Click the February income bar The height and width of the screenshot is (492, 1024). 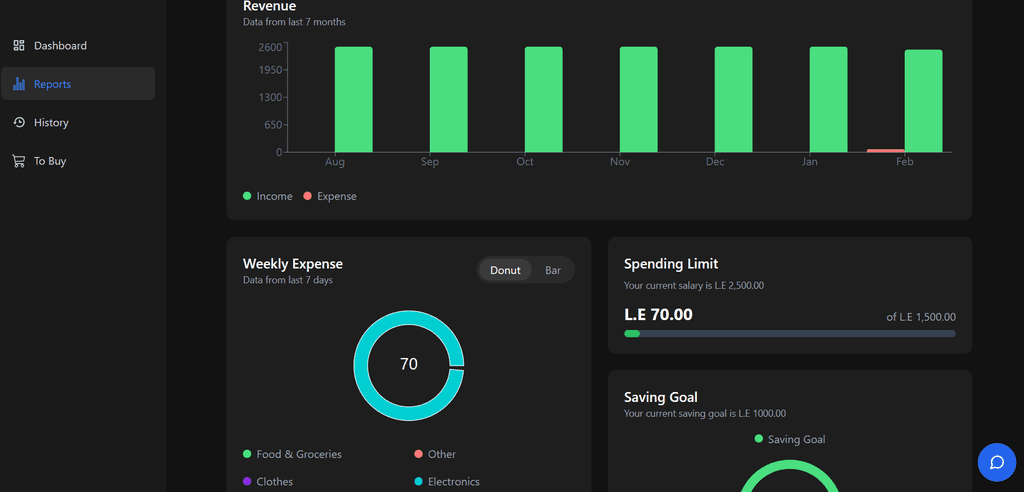[923, 100]
